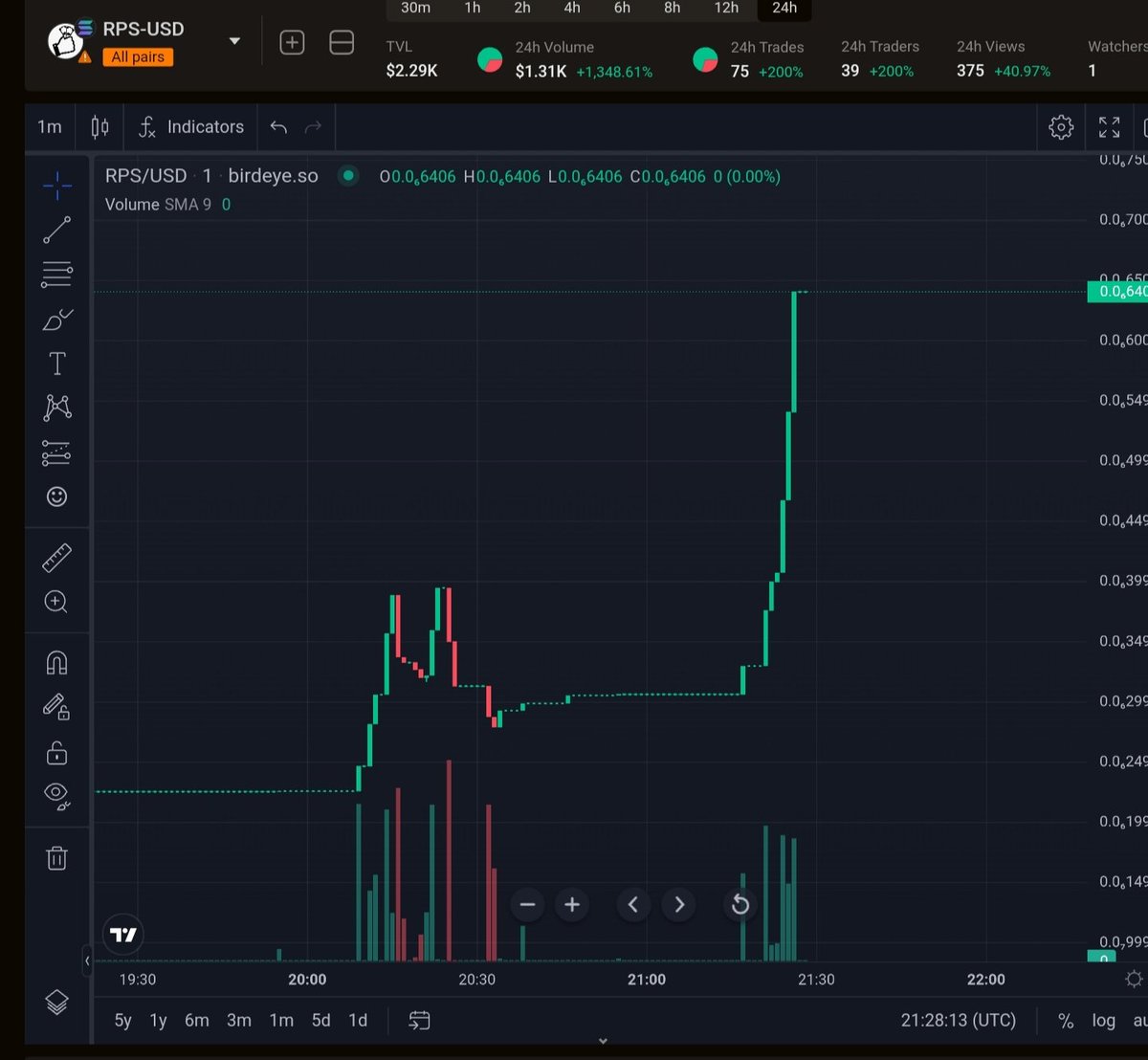Activate the zoom in magnifier tool
The height and width of the screenshot is (1060, 1148).
(x=56, y=602)
